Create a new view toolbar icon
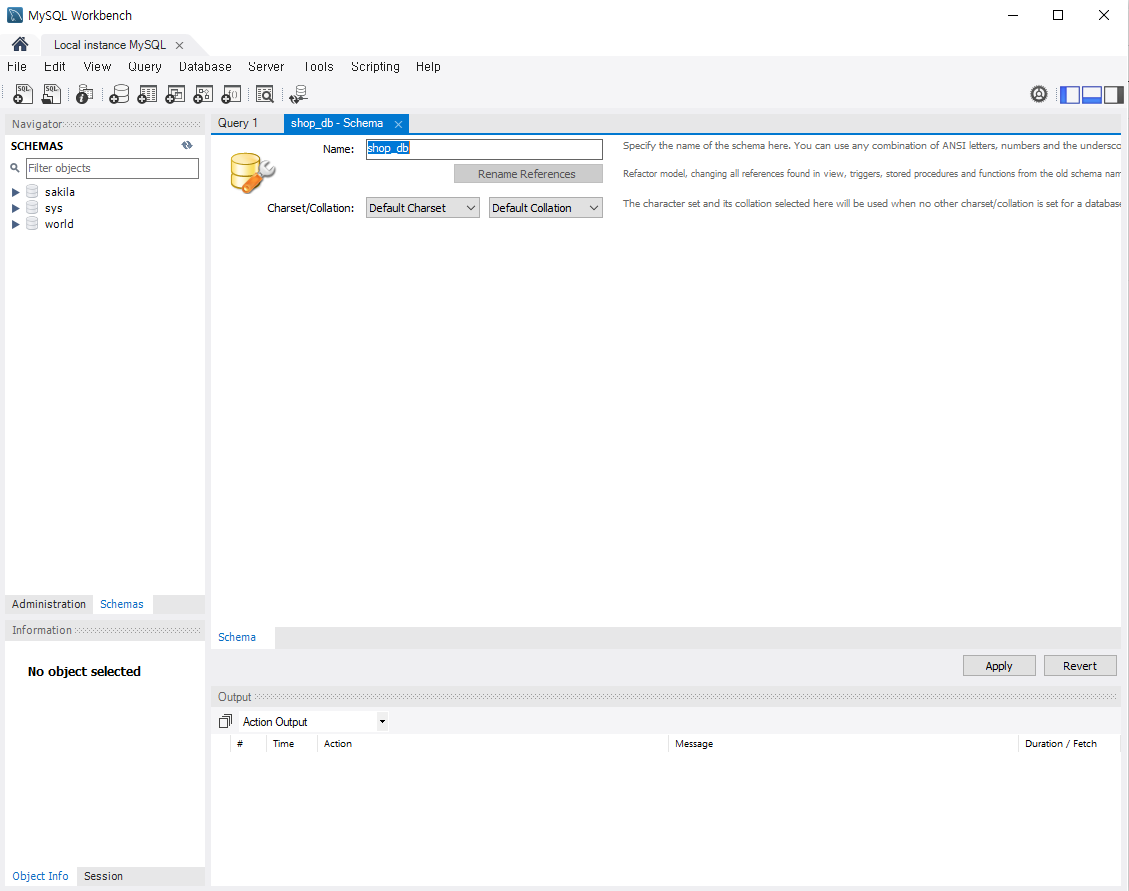The height and width of the screenshot is (891, 1129). click(175, 94)
